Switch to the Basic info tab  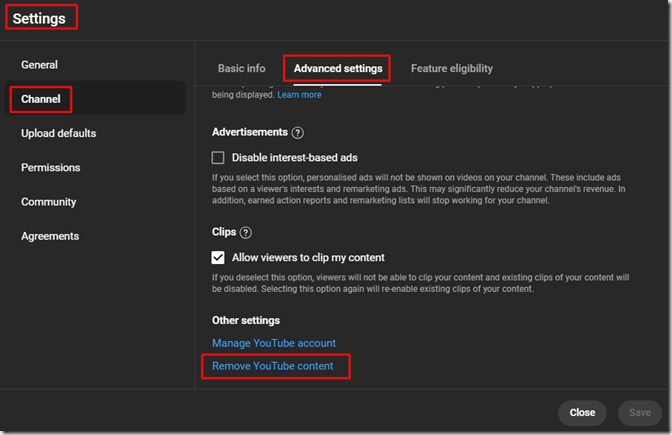(242, 68)
